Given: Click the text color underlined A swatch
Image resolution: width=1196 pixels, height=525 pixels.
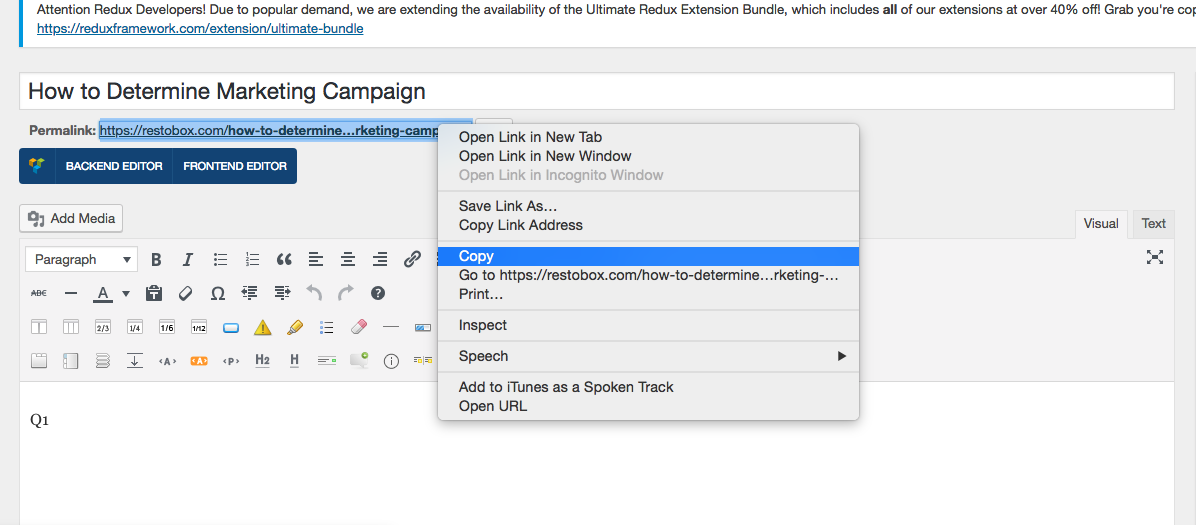Looking at the screenshot, I should [x=103, y=294].
